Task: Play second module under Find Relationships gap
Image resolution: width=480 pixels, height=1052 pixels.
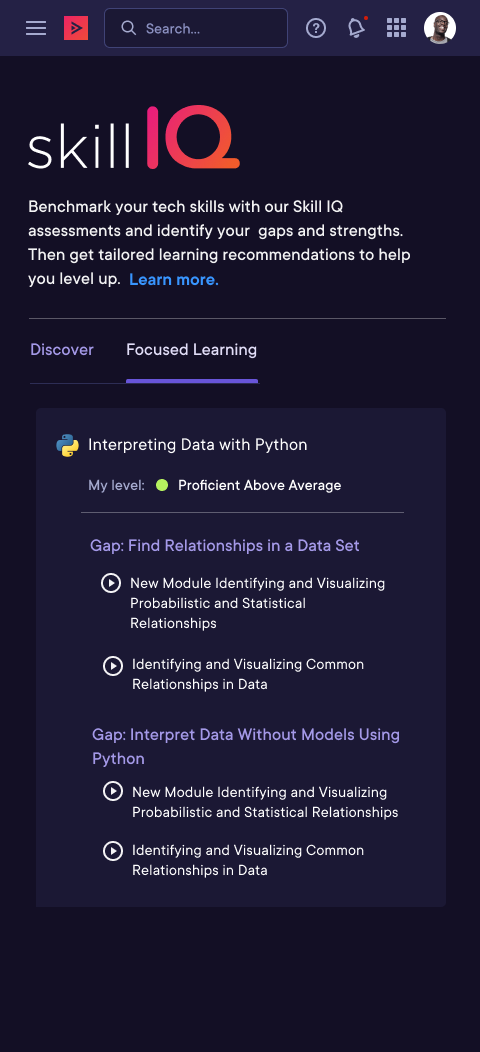Action: click(x=113, y=666)
